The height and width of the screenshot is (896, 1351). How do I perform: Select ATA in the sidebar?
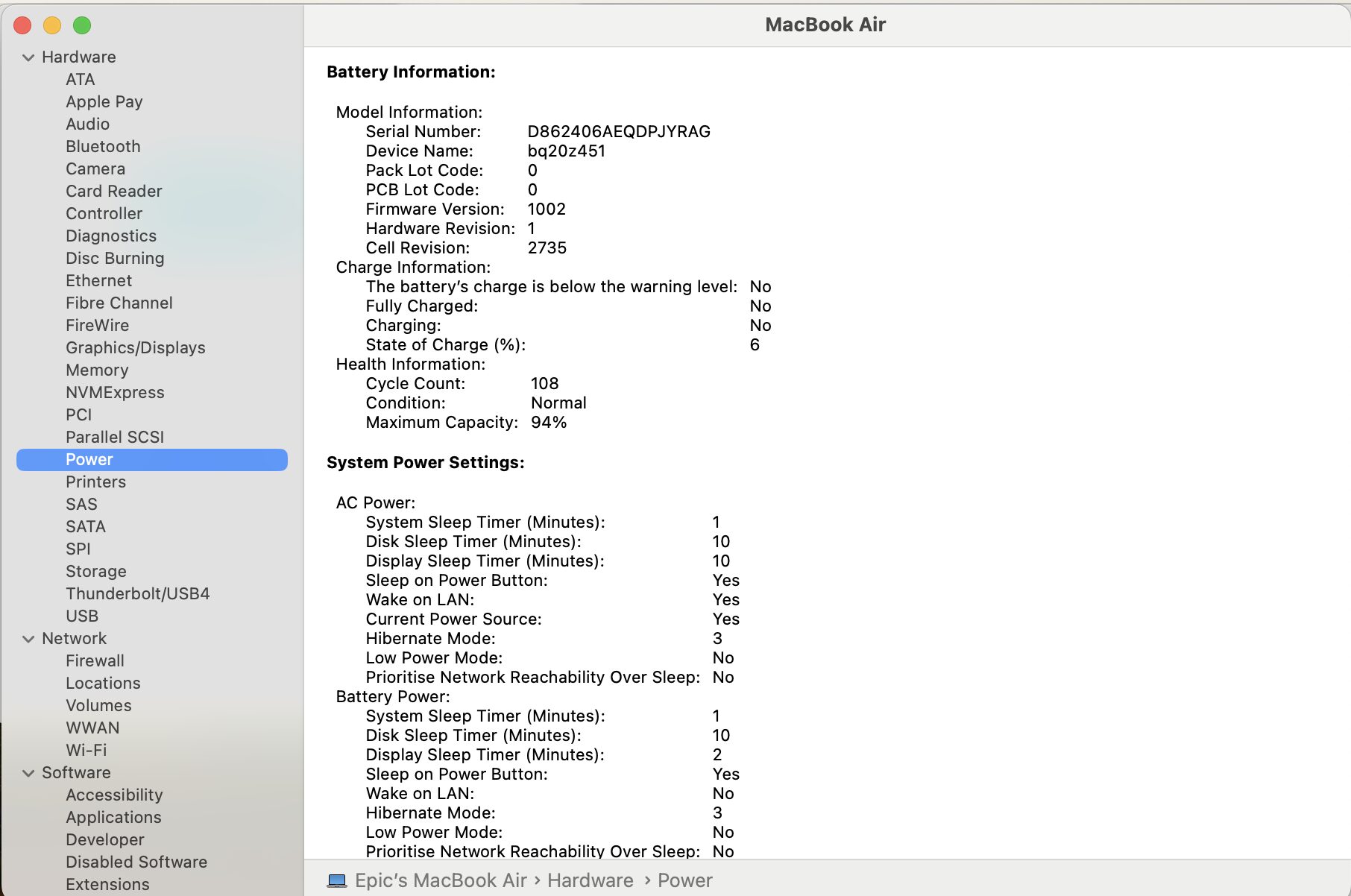81,80
